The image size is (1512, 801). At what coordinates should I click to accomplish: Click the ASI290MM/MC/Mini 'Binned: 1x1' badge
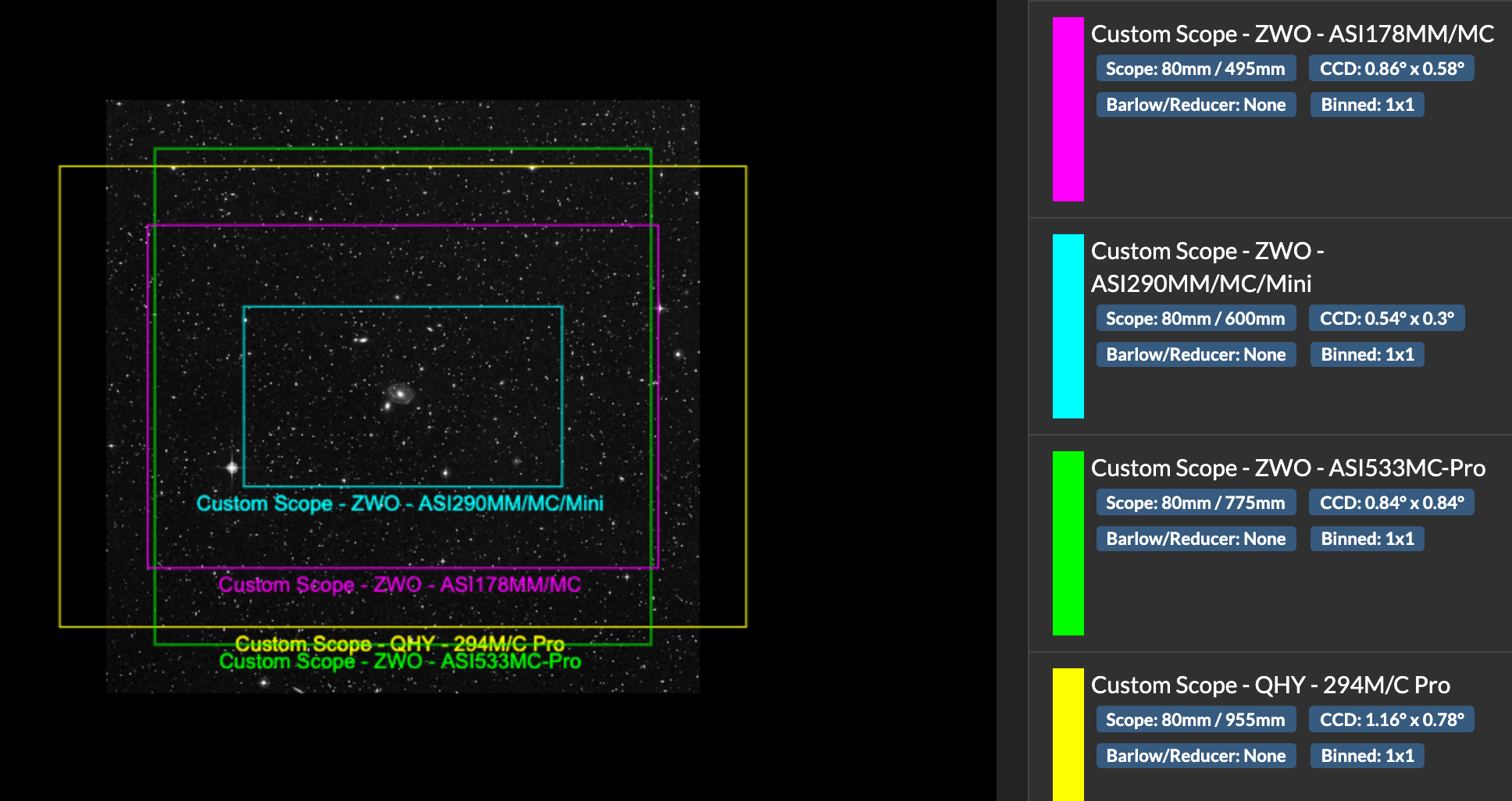1368,354
